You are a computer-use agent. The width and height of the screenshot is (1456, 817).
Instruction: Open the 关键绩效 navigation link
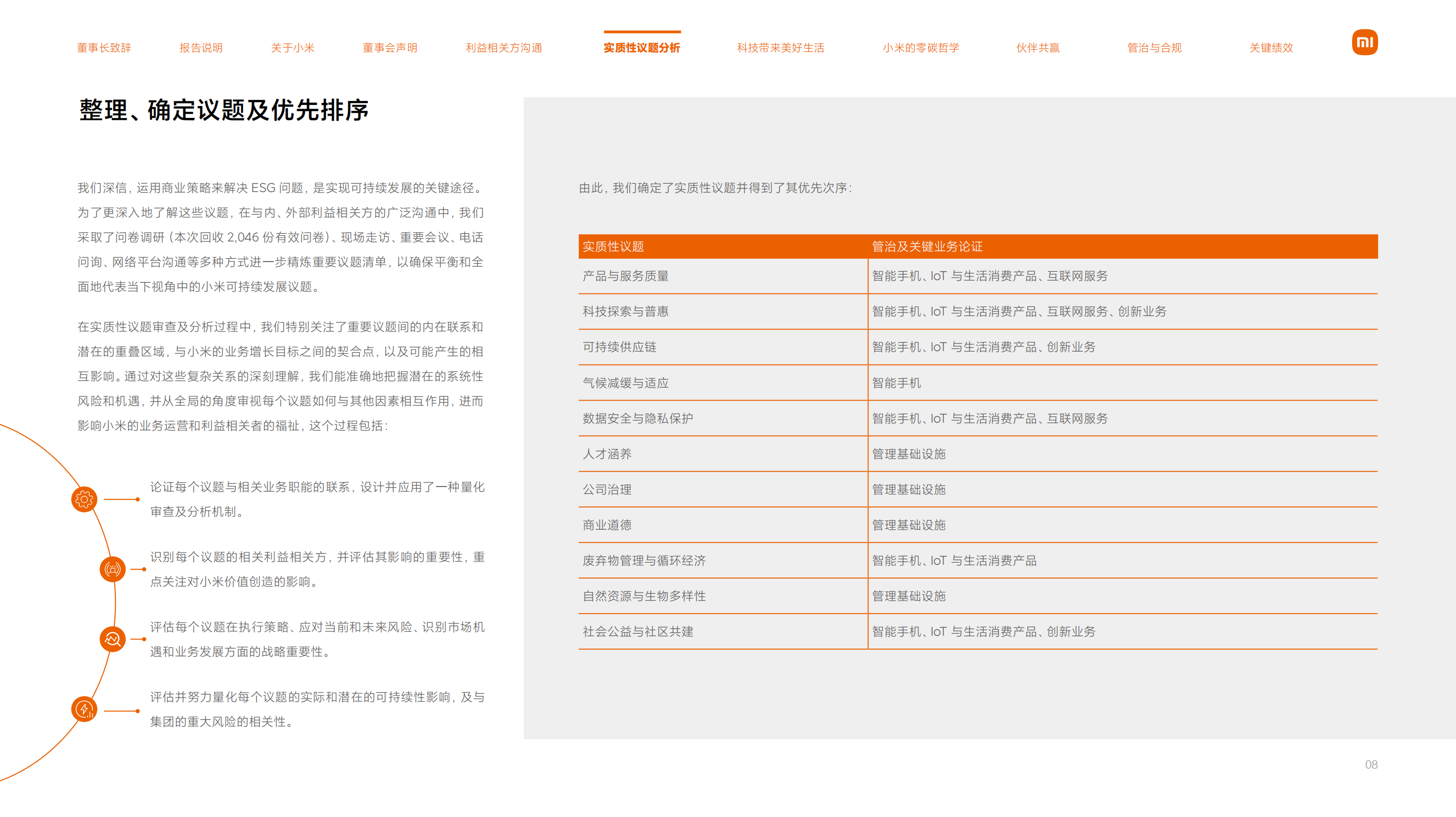point(1271,48)
